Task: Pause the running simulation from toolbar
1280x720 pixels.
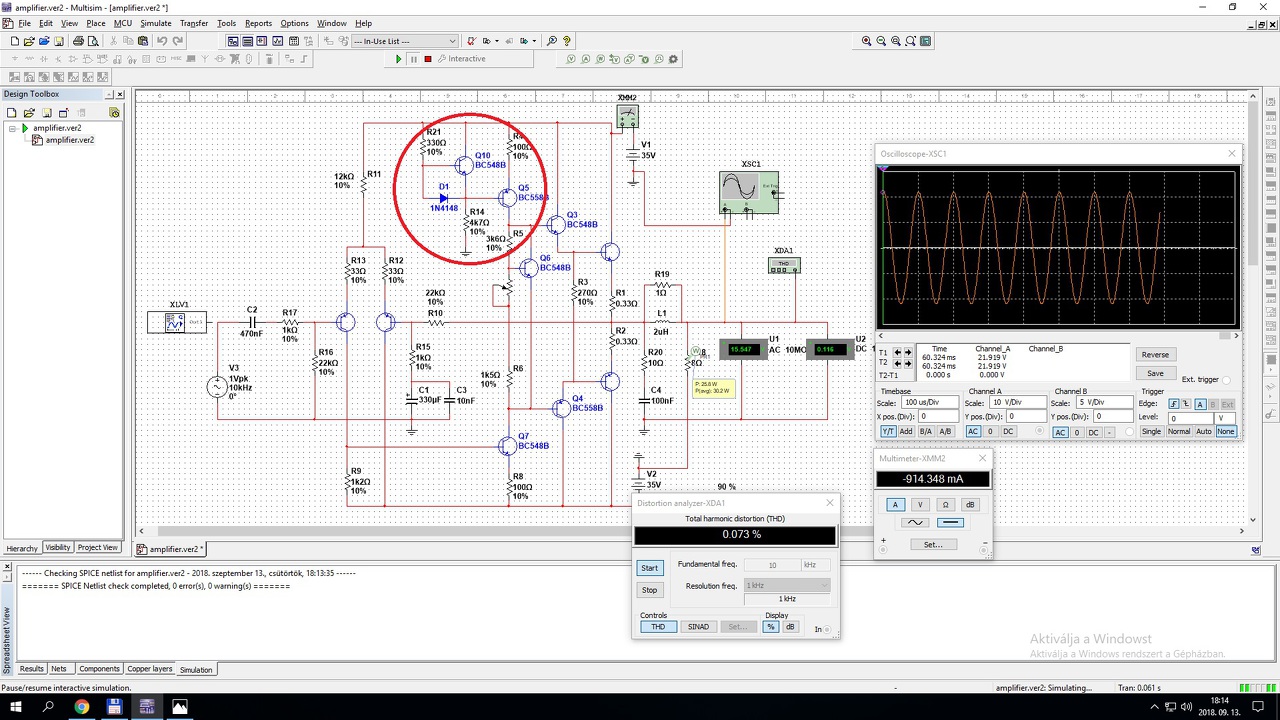Action: 413,59
